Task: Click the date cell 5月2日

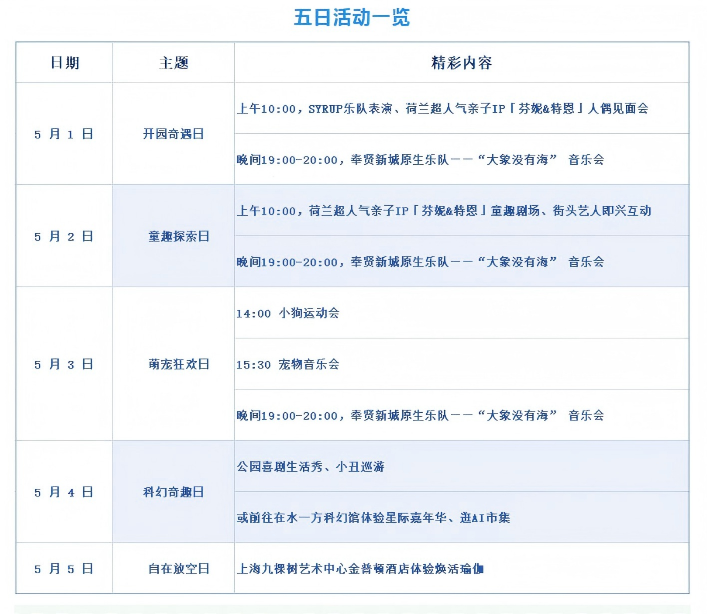Action: click(64, 236)
